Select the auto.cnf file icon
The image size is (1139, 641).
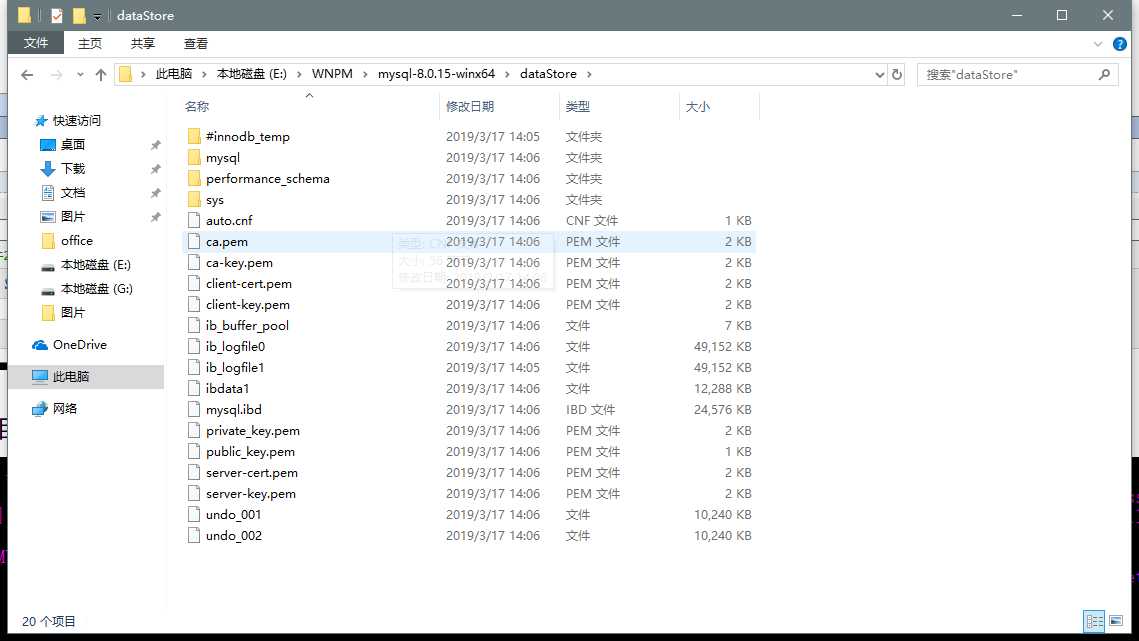194,220
